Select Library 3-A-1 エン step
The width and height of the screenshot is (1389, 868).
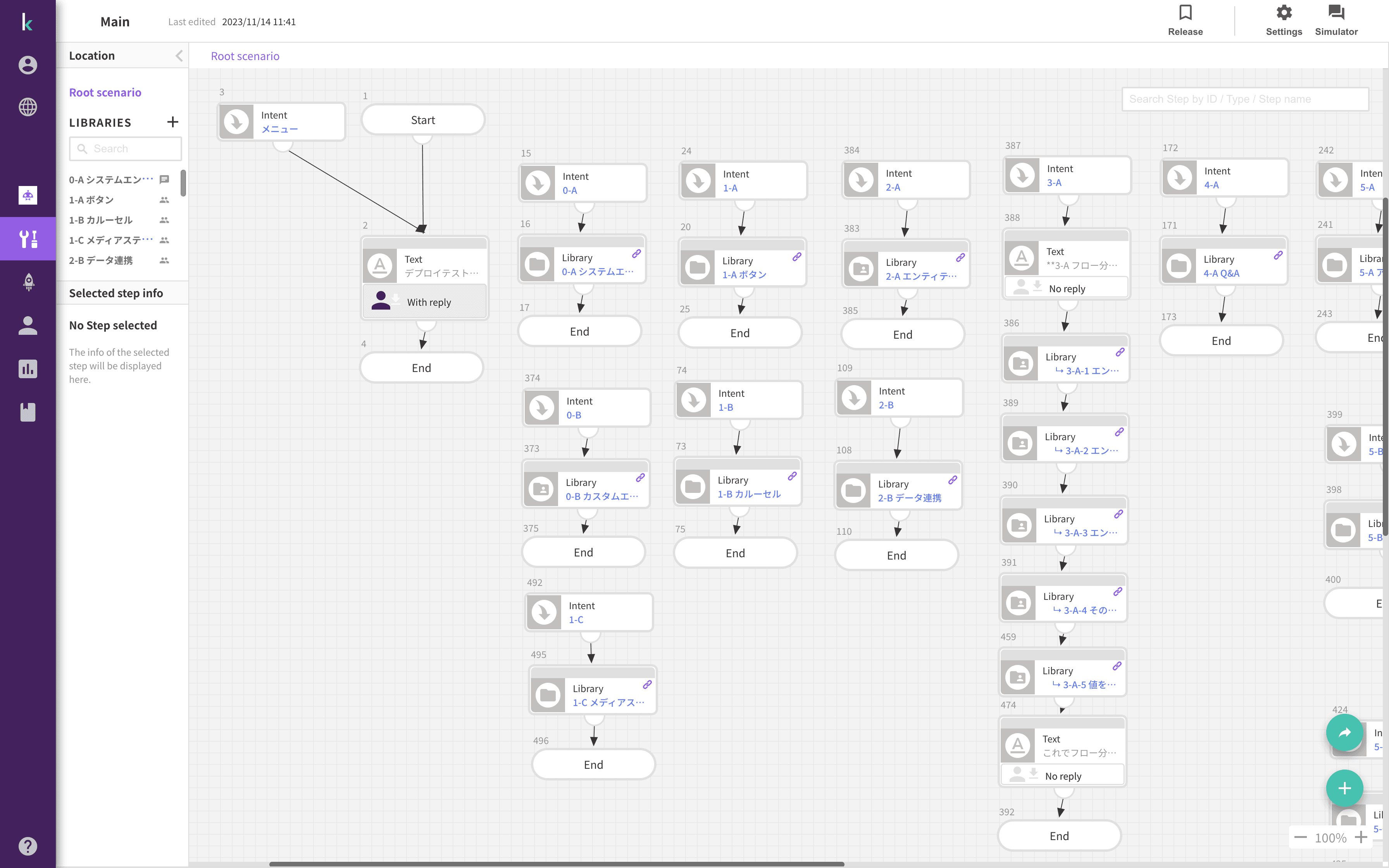coord(1065,358)
